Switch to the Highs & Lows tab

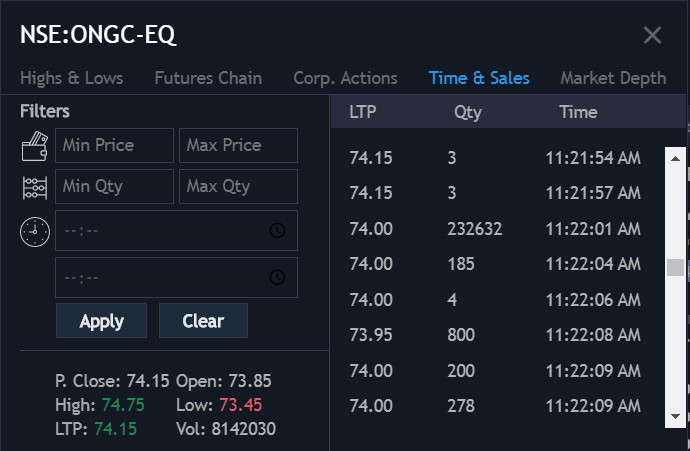pos(71,78)
